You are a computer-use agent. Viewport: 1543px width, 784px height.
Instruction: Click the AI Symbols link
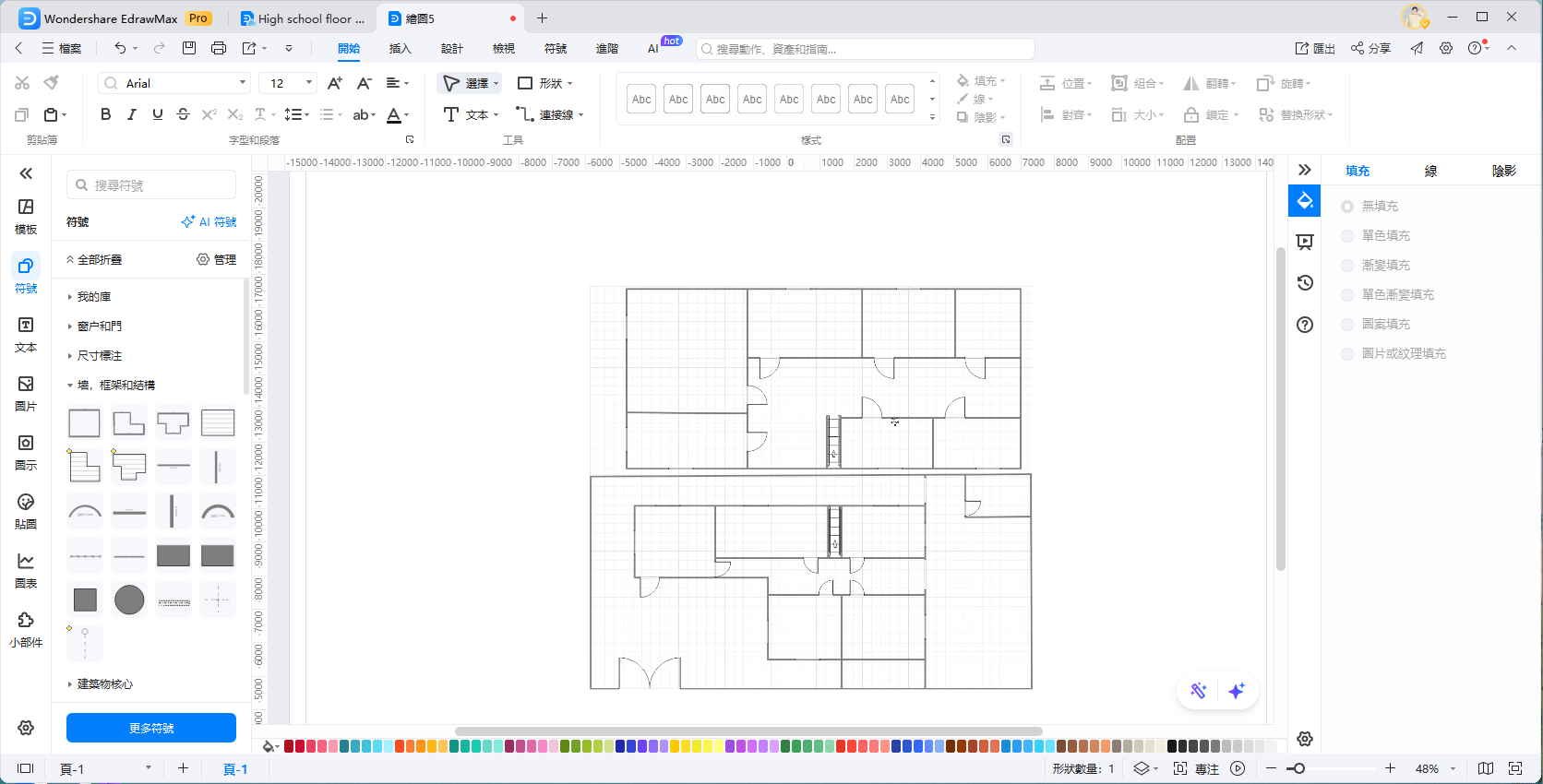click(x=209, y=222)
